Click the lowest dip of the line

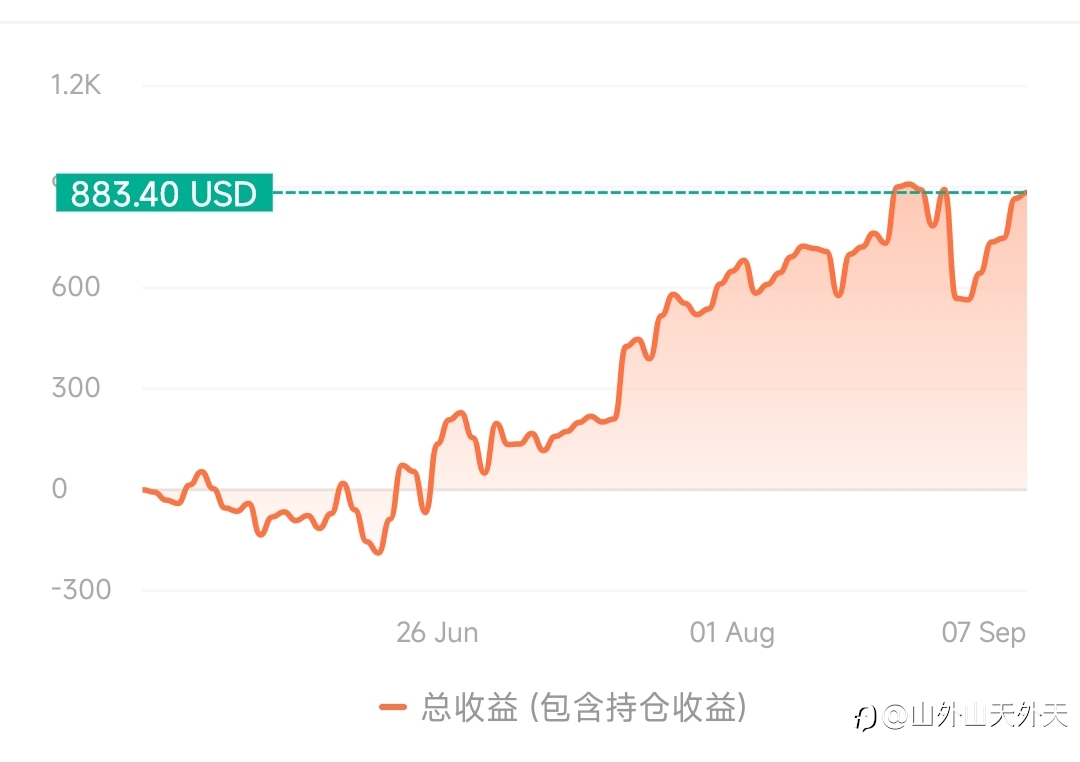coord(378,552)
